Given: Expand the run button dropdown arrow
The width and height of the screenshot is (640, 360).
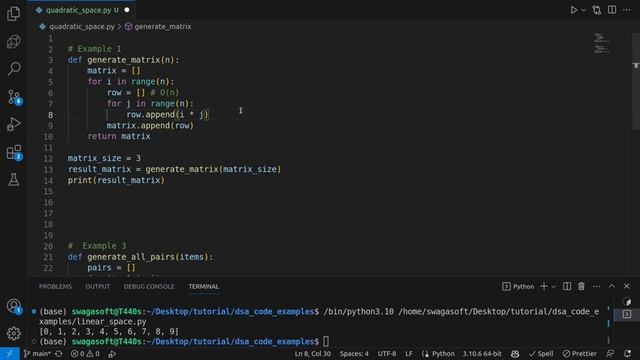Looking at the screenshot, I should pyautogui.click(x=584, y=10).
